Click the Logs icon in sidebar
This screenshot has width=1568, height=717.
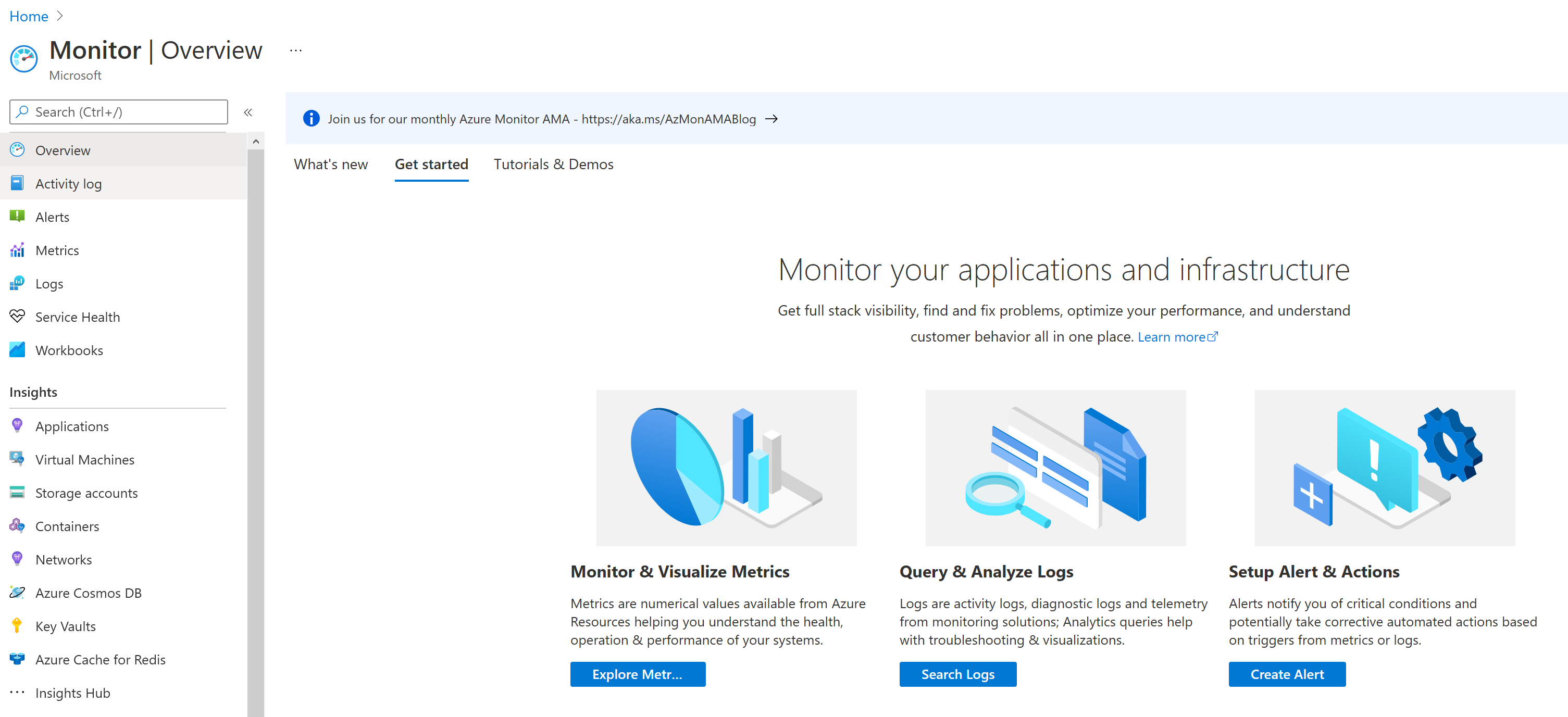17,283
